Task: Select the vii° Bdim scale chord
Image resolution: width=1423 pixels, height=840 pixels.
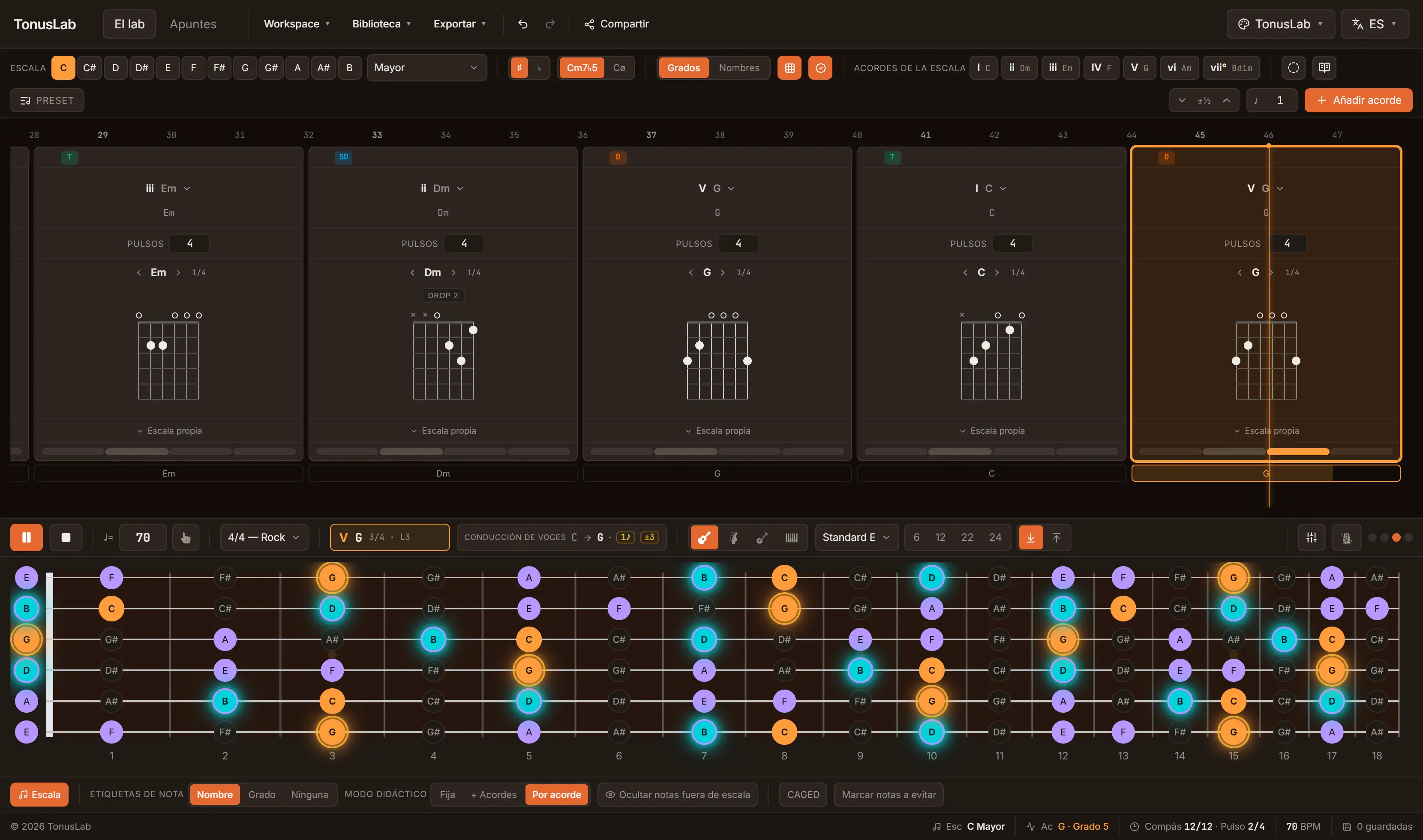Action: [1231, 68]
